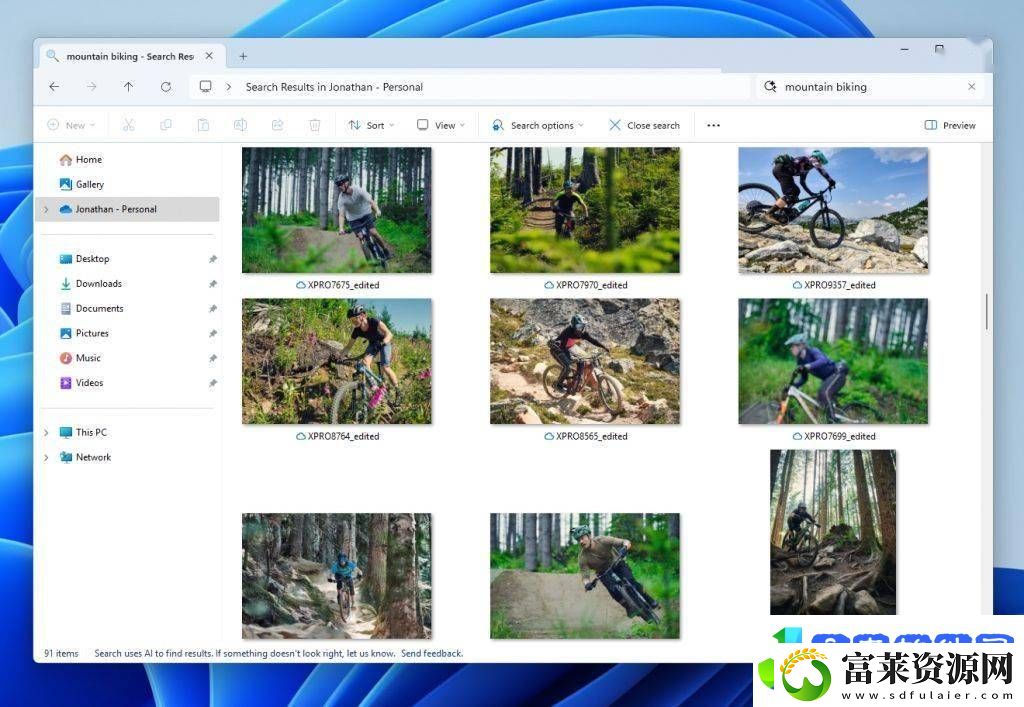Select the XPRO9357_edited thumbnail

[833, 210]
